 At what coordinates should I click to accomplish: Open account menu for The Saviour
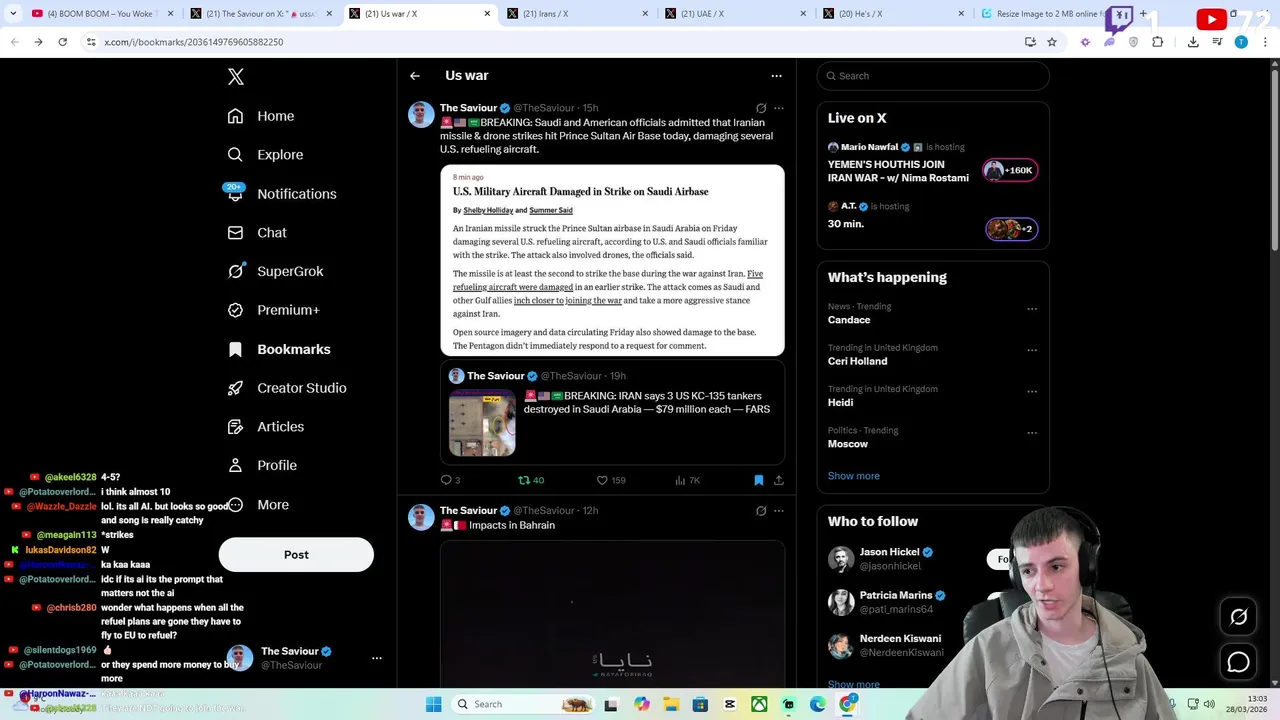(x=377, y=658)
